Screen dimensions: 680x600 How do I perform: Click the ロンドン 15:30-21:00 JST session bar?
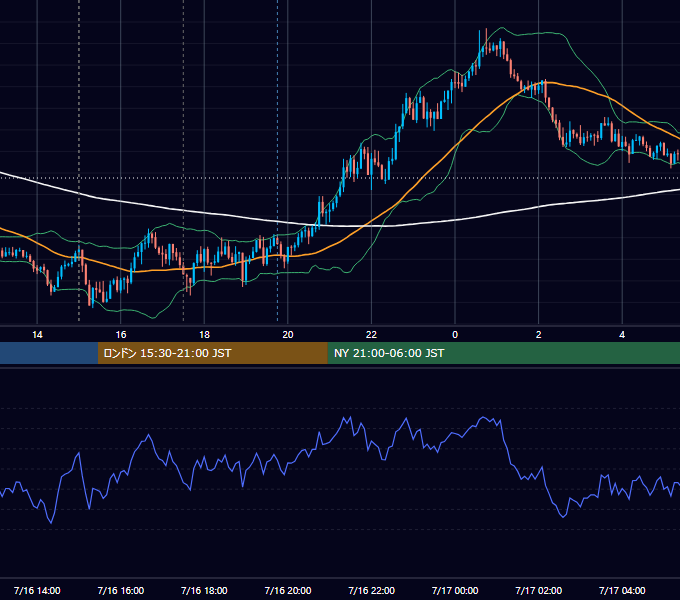click(212, 353)
